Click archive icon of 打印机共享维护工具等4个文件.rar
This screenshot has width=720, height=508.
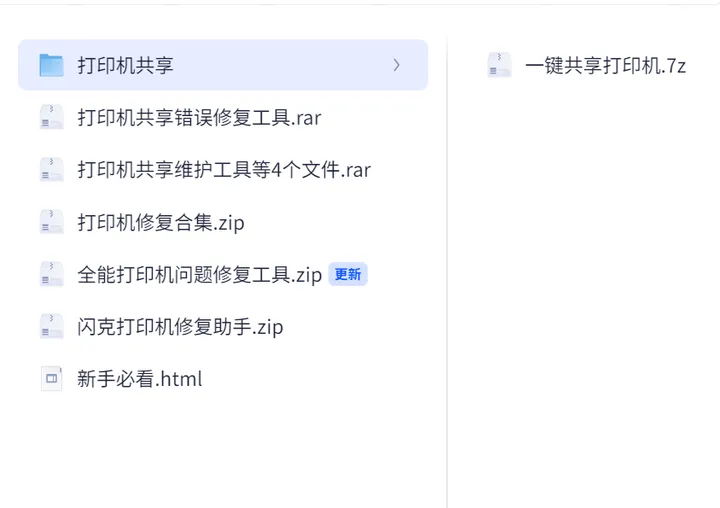coord(51,169)
